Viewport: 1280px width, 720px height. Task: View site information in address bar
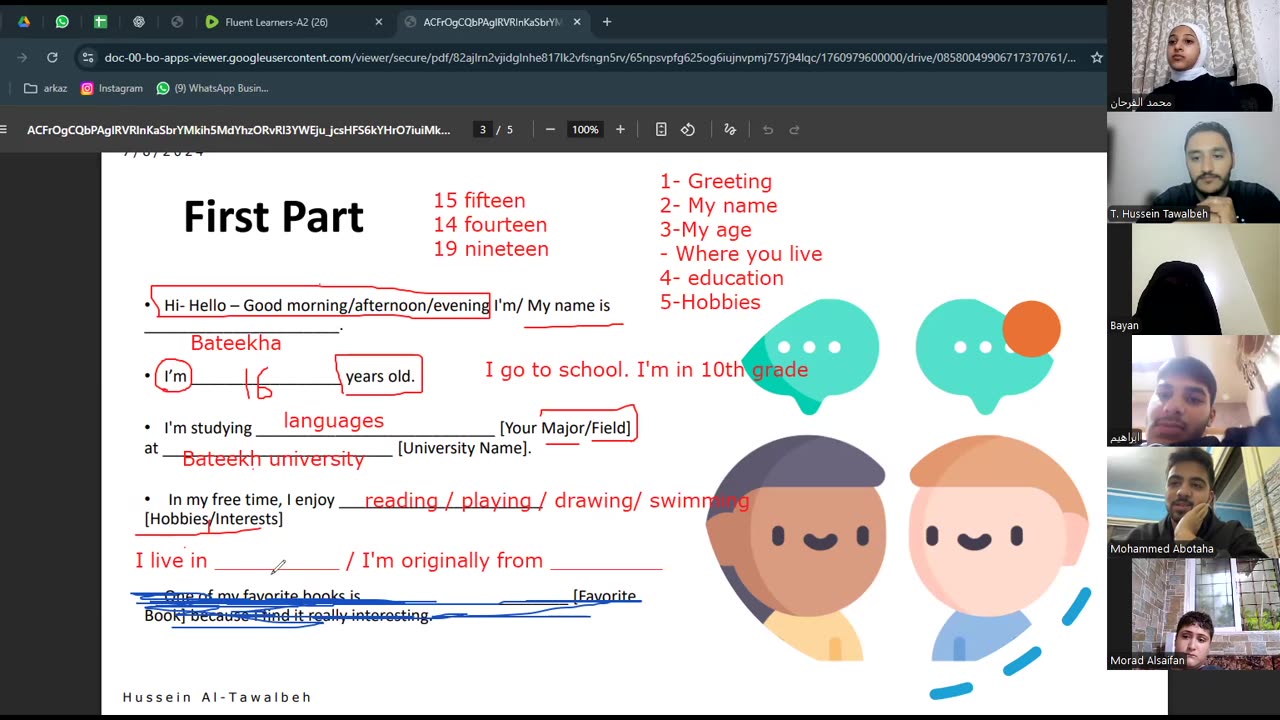(x=88, y=58)
